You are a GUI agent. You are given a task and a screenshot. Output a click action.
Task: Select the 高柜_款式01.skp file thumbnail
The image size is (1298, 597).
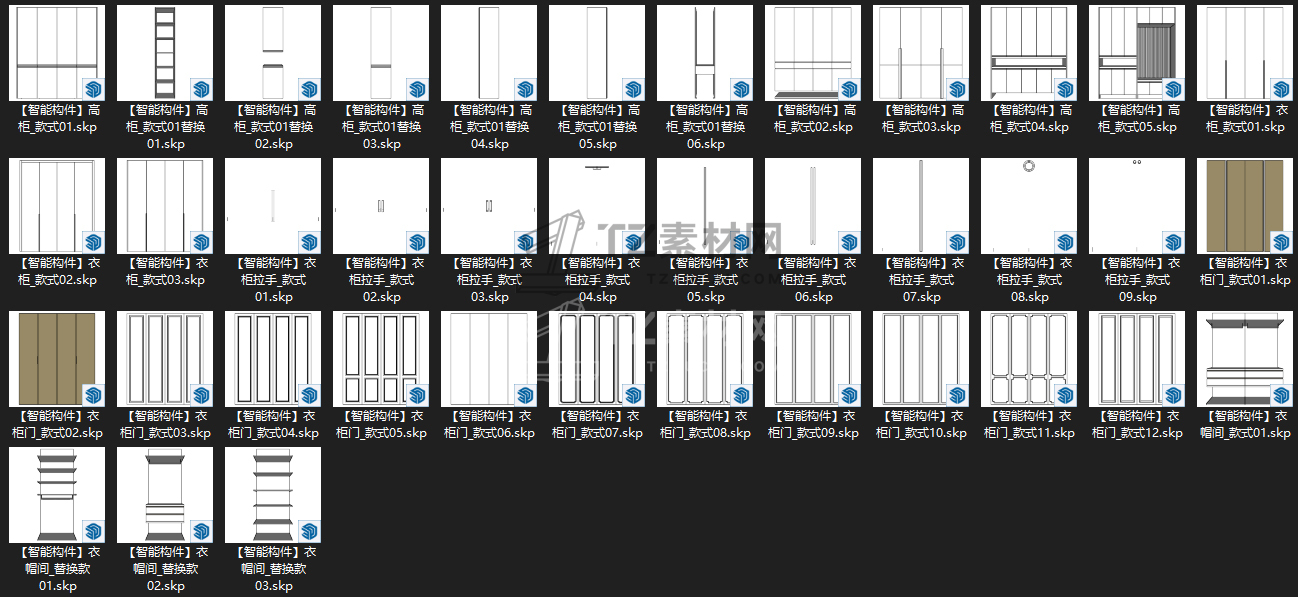point(57,53)
